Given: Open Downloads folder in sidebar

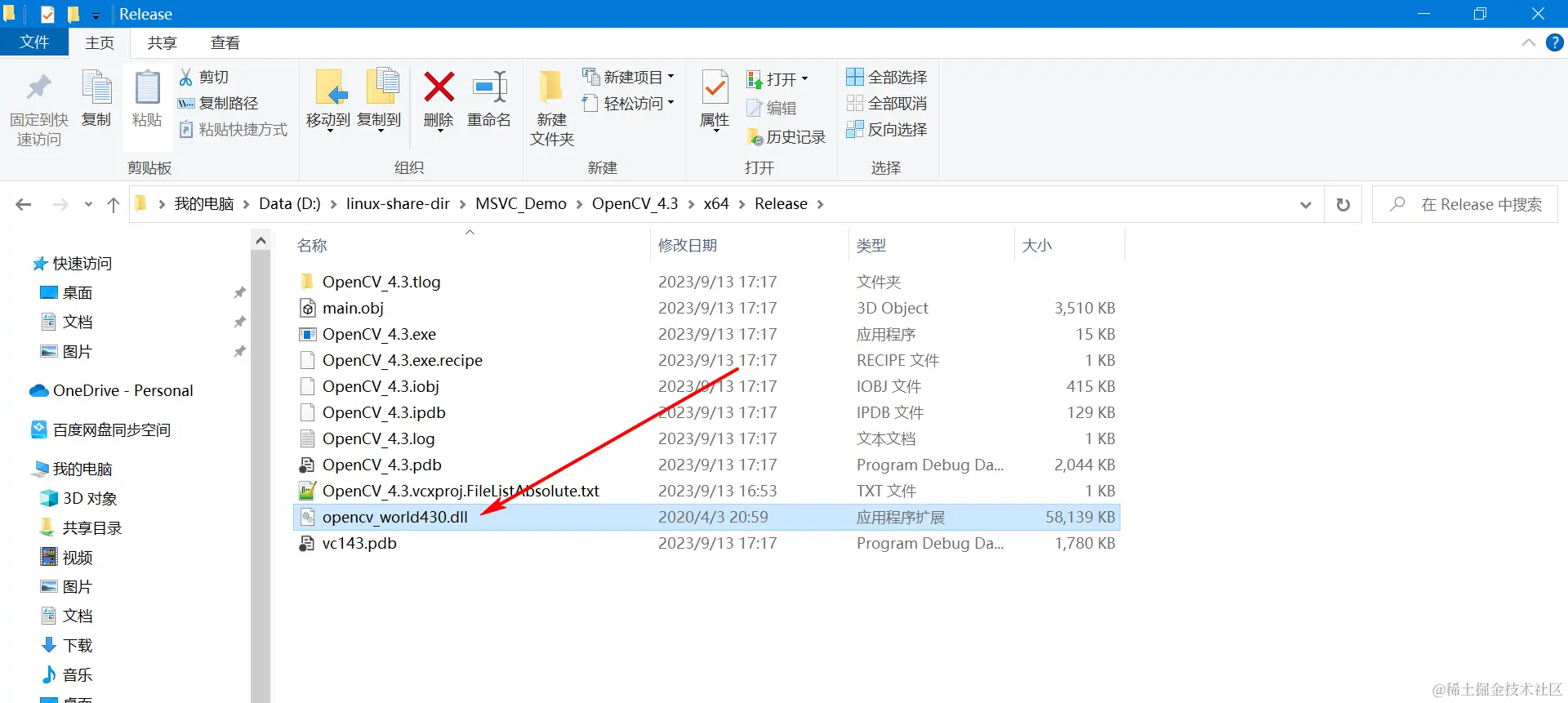Looking at the screenshot, I should click(x=67, y=645).
